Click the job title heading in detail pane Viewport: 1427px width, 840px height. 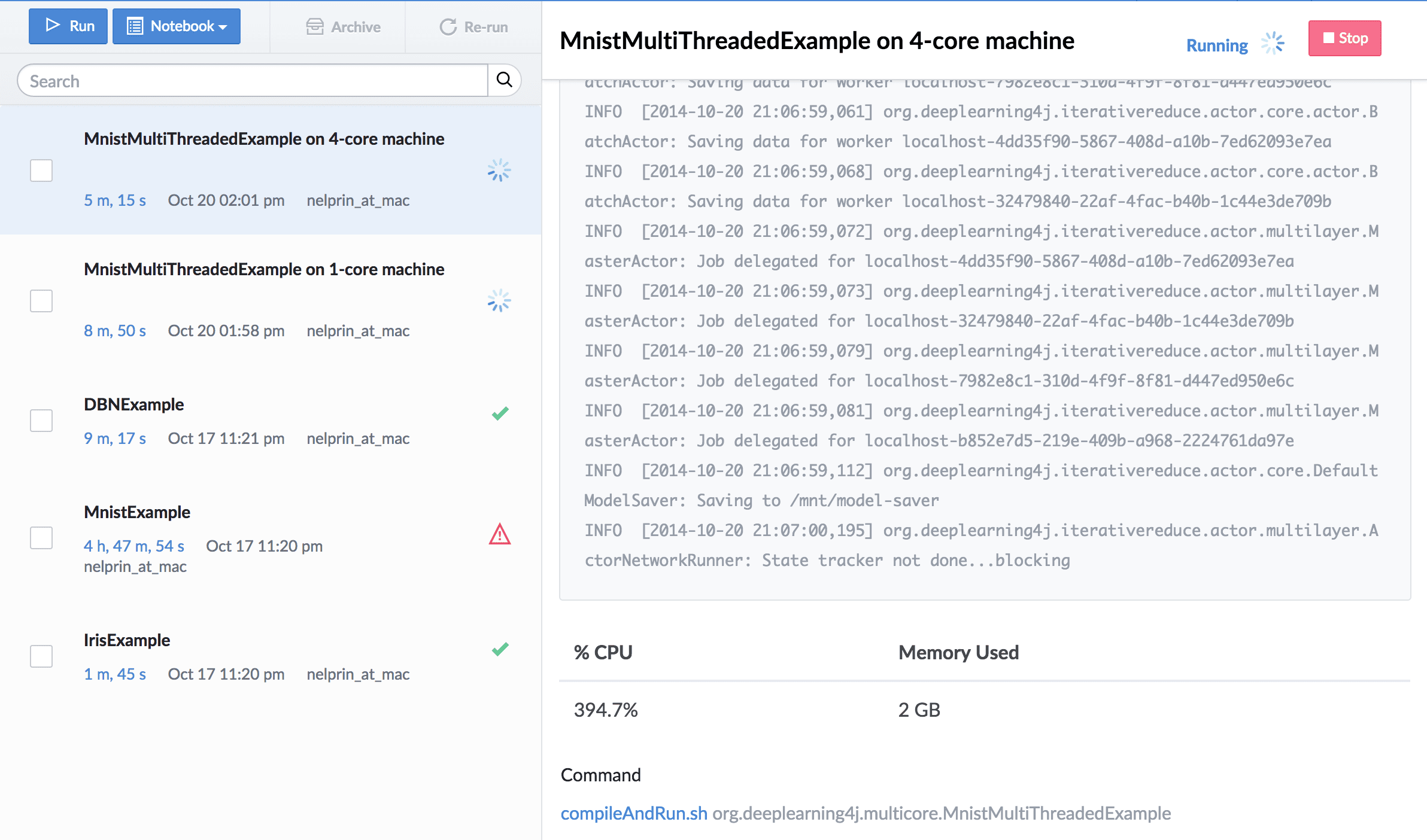[x=817, y=41]
